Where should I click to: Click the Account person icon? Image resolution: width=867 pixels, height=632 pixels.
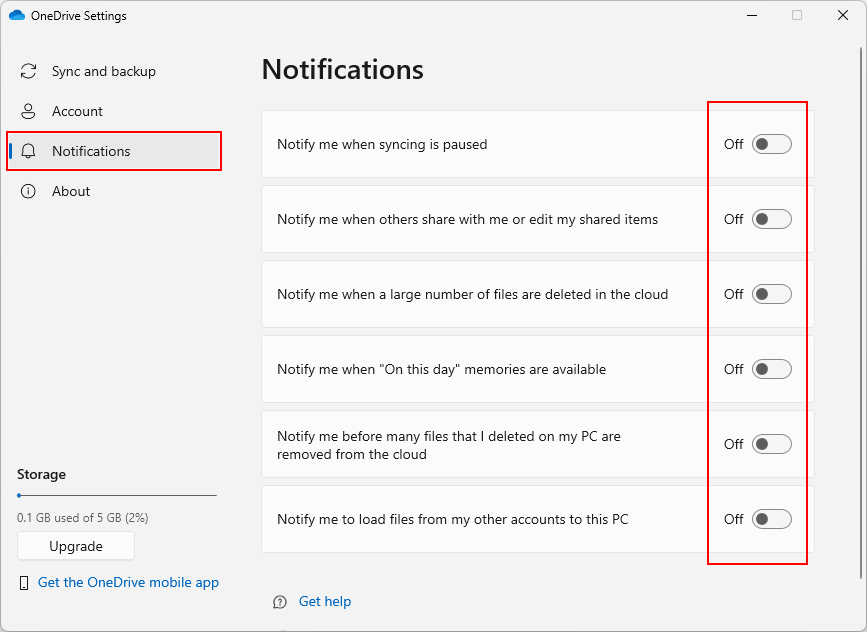coord(28,111)
